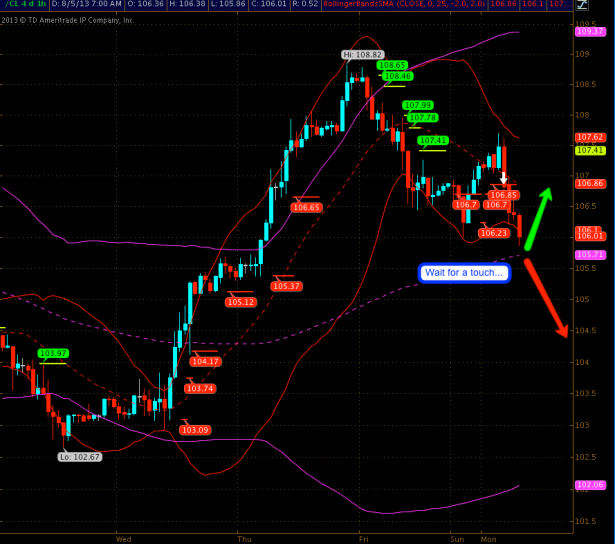Viewport: 615px width, 544px height.
Task: Click the yellow 107.41 price-axis label
Action: (590, 150)
